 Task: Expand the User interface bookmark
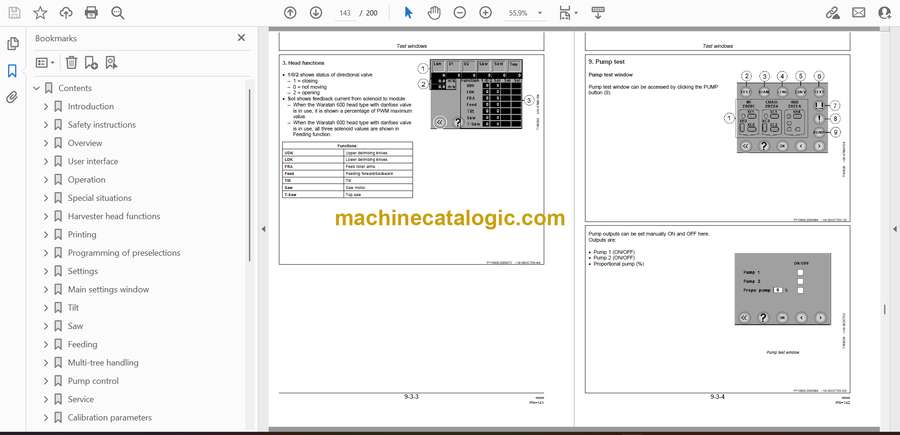click(46, 161)
